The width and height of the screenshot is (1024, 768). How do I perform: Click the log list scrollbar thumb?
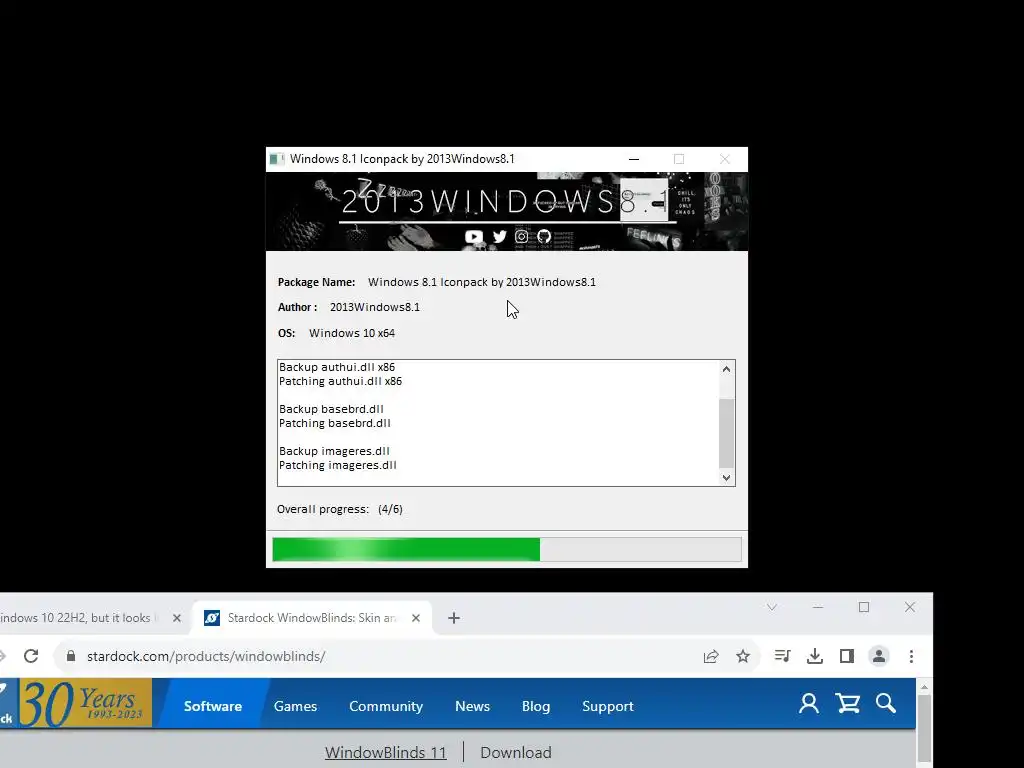[x=726, y=434]
